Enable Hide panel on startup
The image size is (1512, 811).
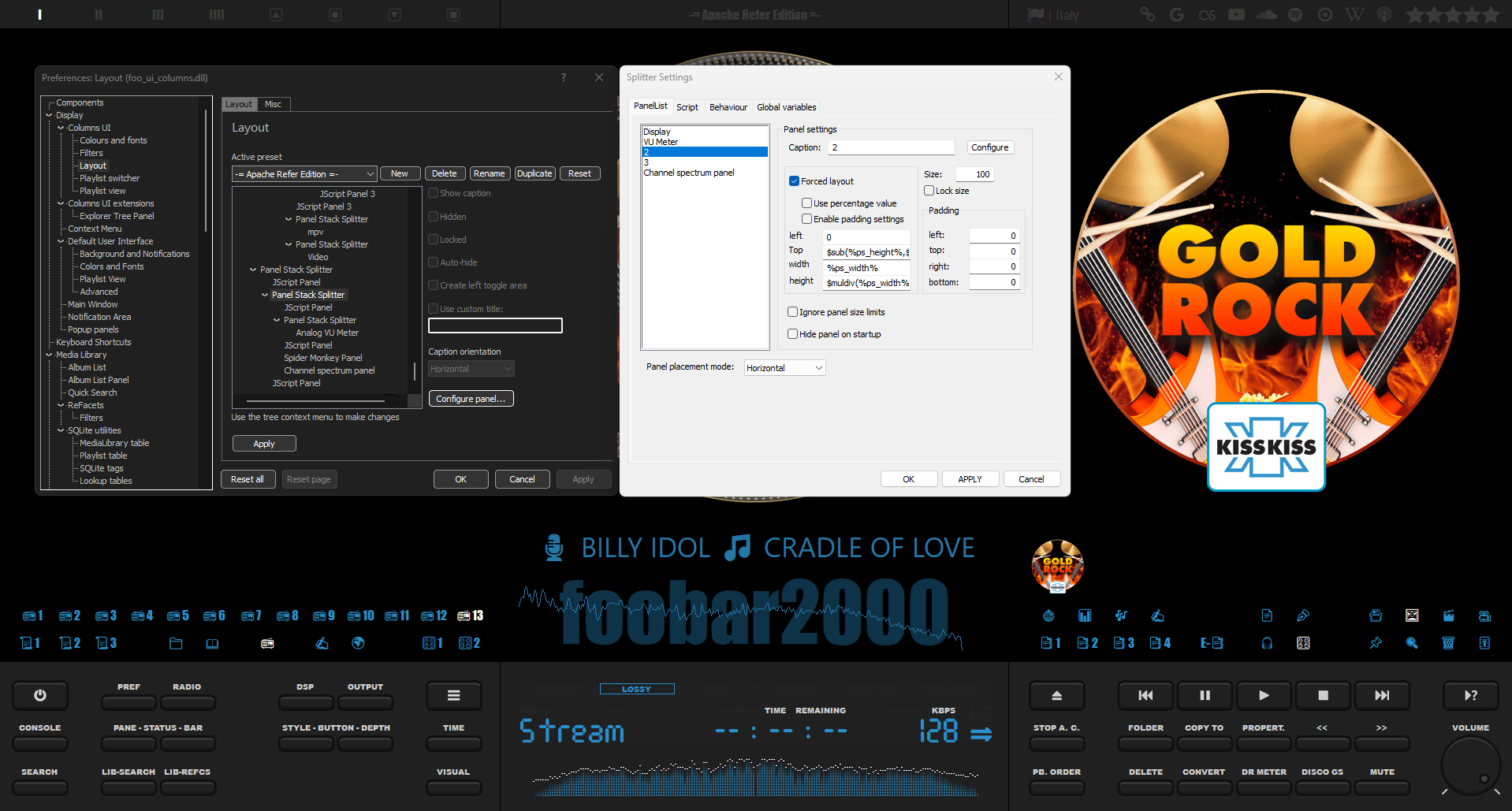tap(792, 334)
